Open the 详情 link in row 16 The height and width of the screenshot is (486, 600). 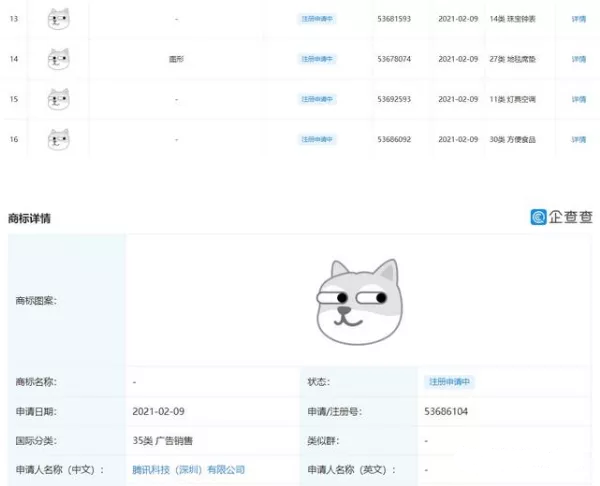tap(579, 140)
